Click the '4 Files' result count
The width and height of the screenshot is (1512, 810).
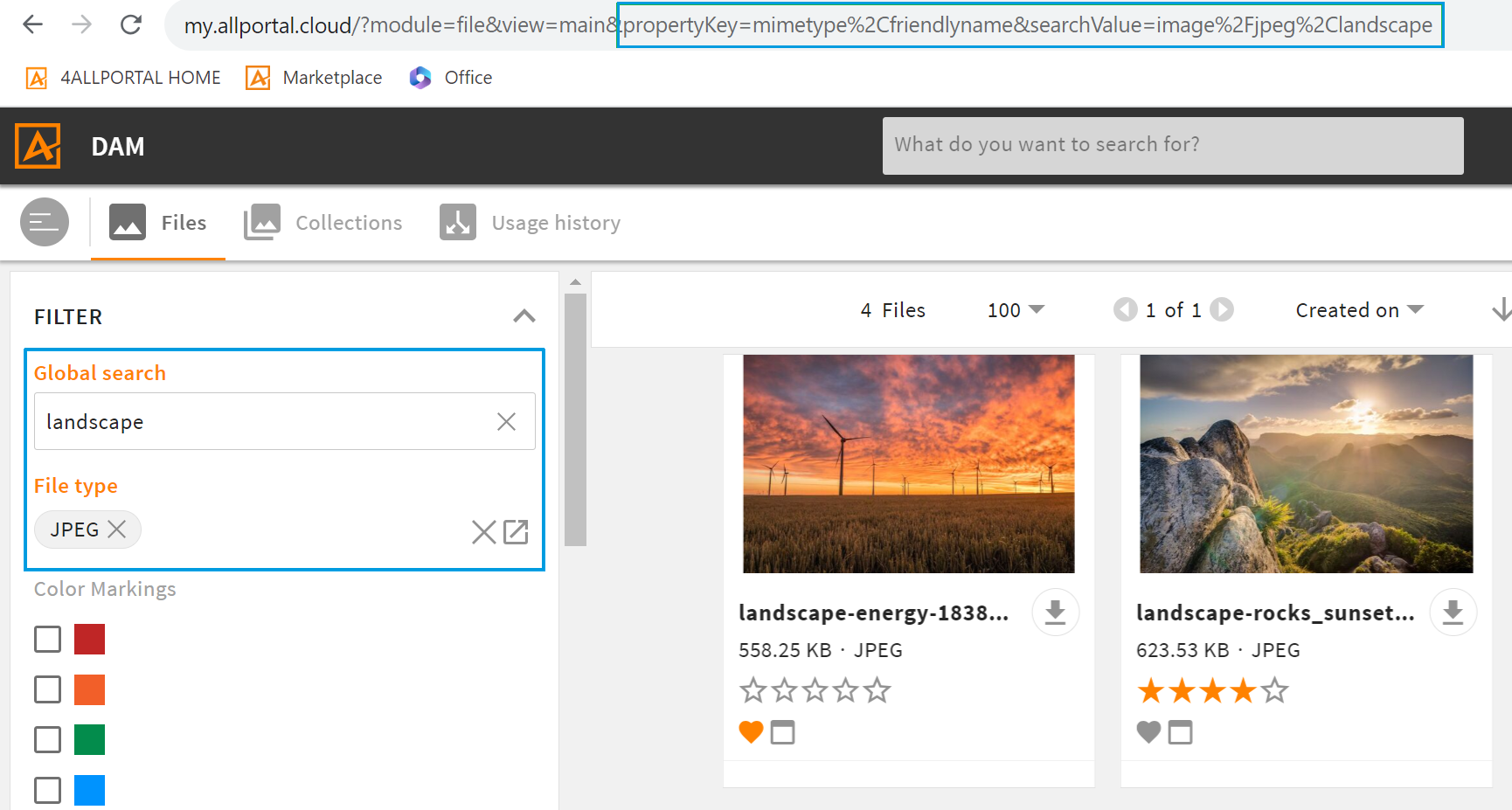pyautogui.click(x=892, y=310)
